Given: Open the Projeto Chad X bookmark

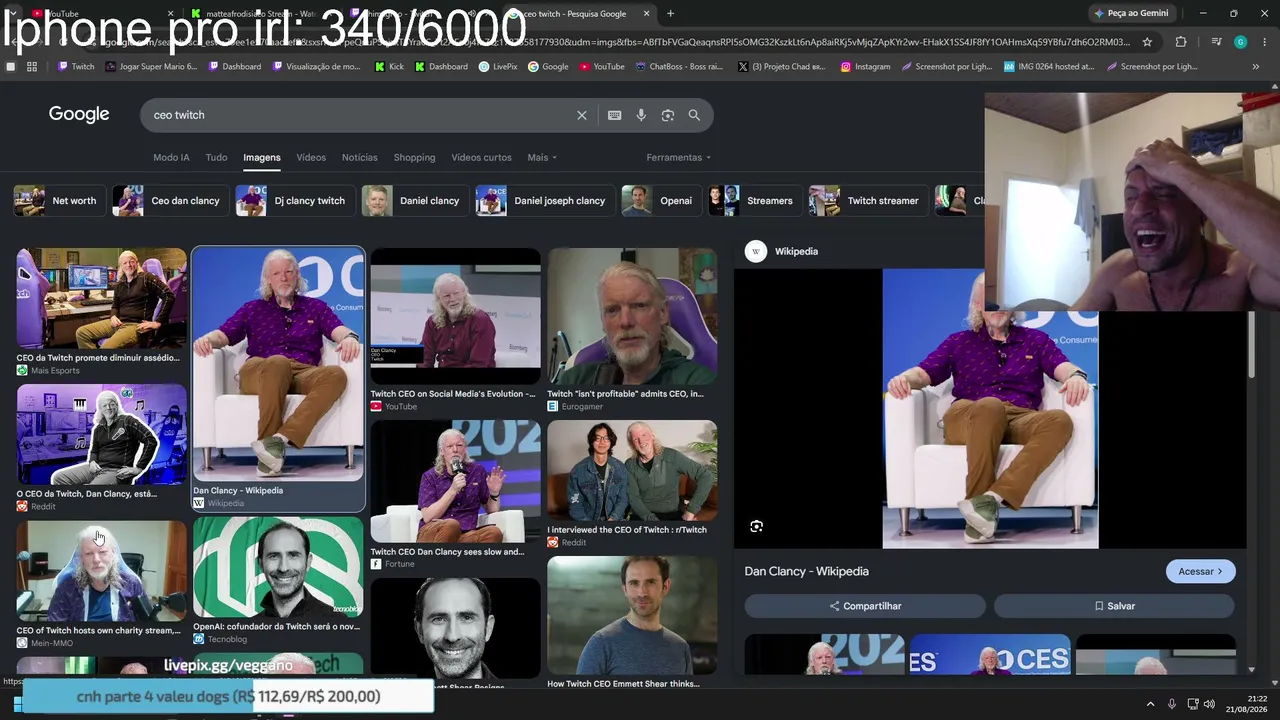Looking at the screenshot, I should [x=781, y=67].
